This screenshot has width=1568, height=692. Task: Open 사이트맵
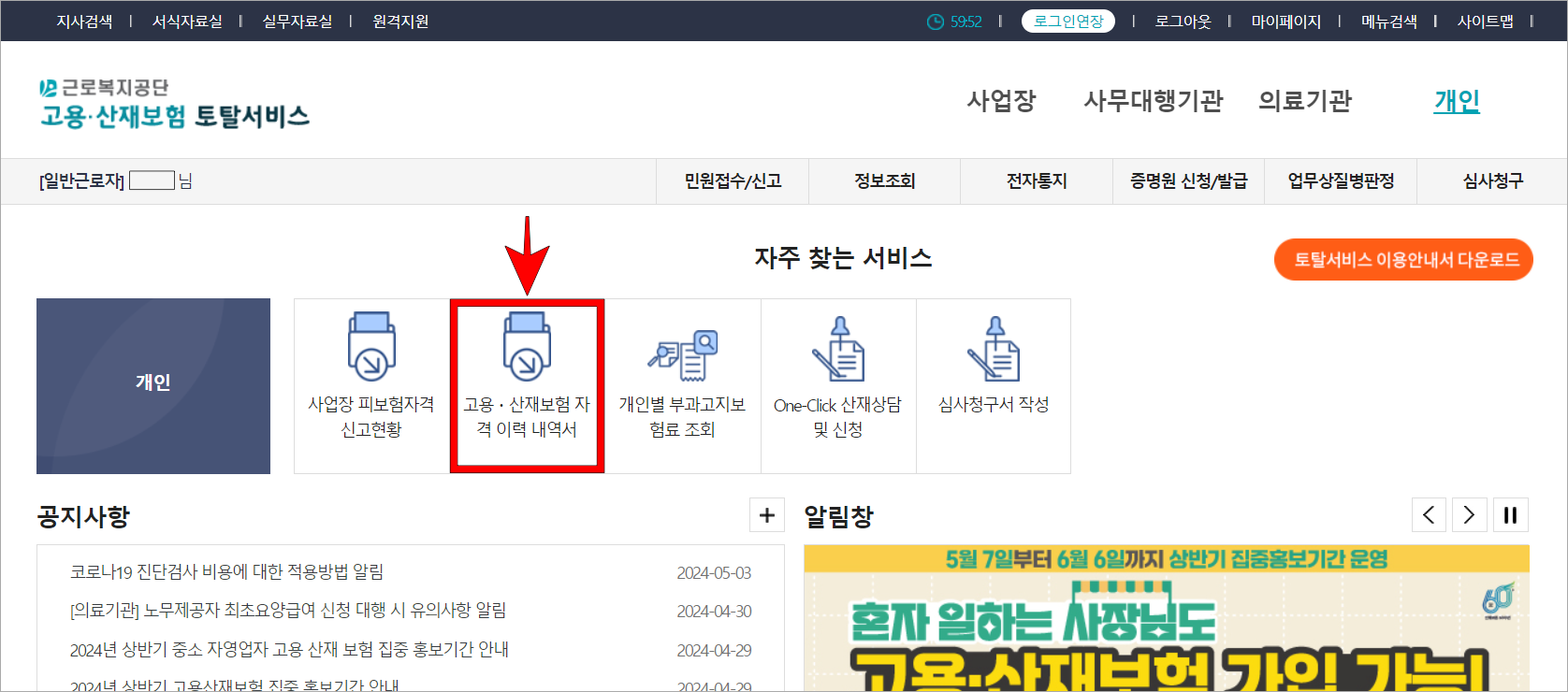(1486, 22)
